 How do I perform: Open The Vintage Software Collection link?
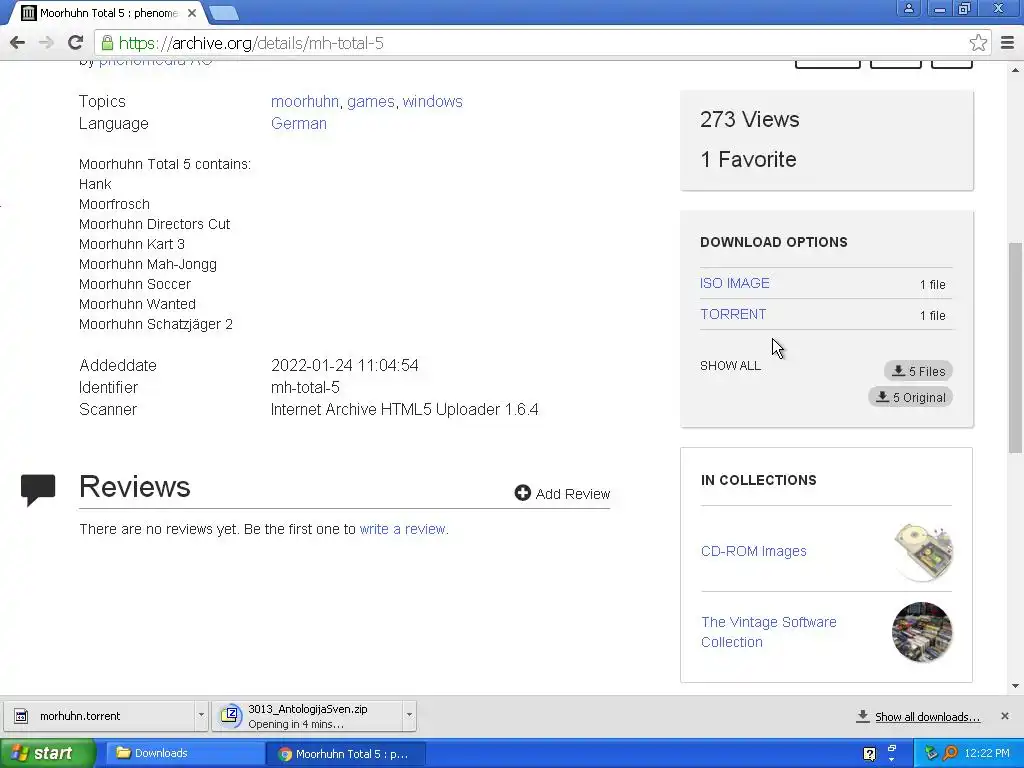(769, 632)
